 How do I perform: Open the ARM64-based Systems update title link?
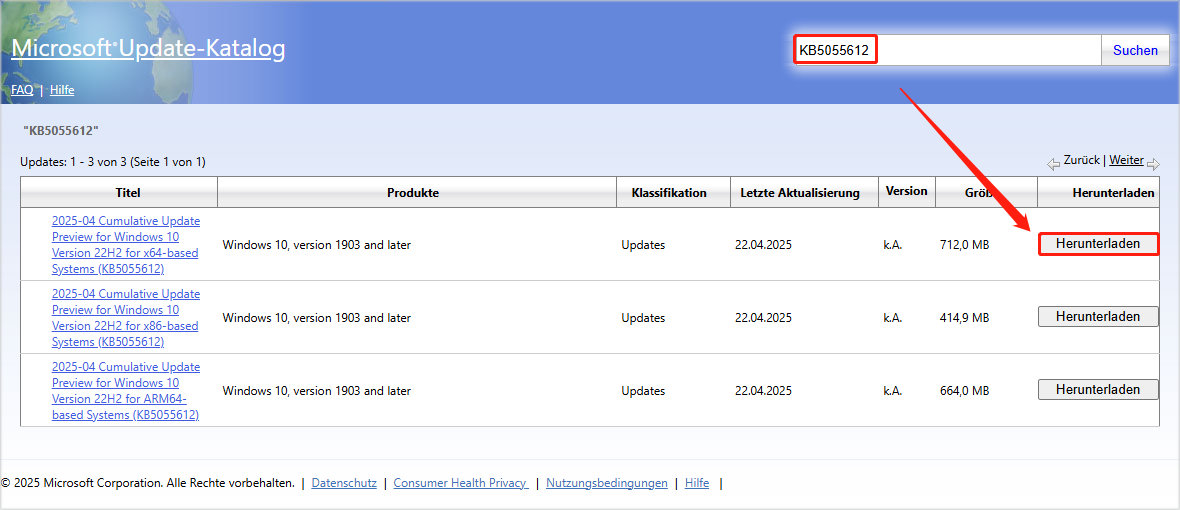126,390
